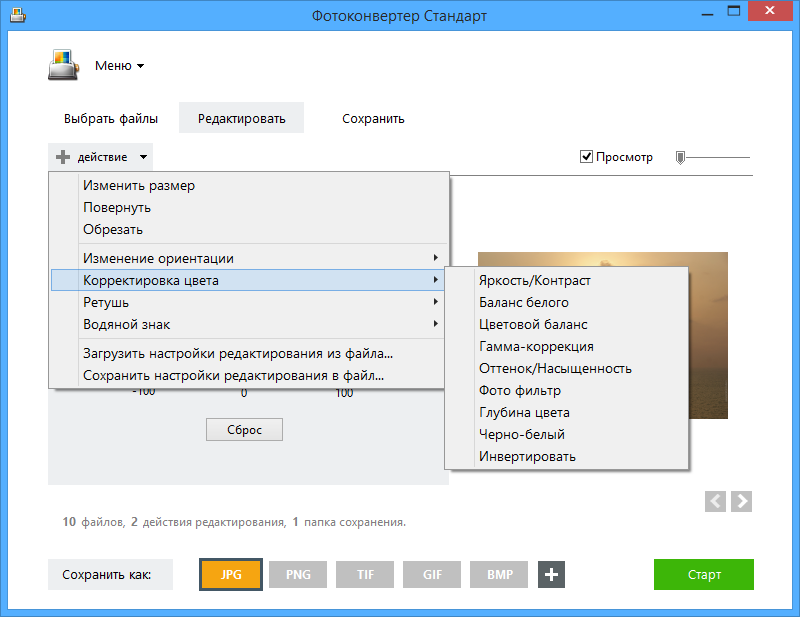Choose Повернуть action
The height and width of the screenshot is (617, 800).
248,207
